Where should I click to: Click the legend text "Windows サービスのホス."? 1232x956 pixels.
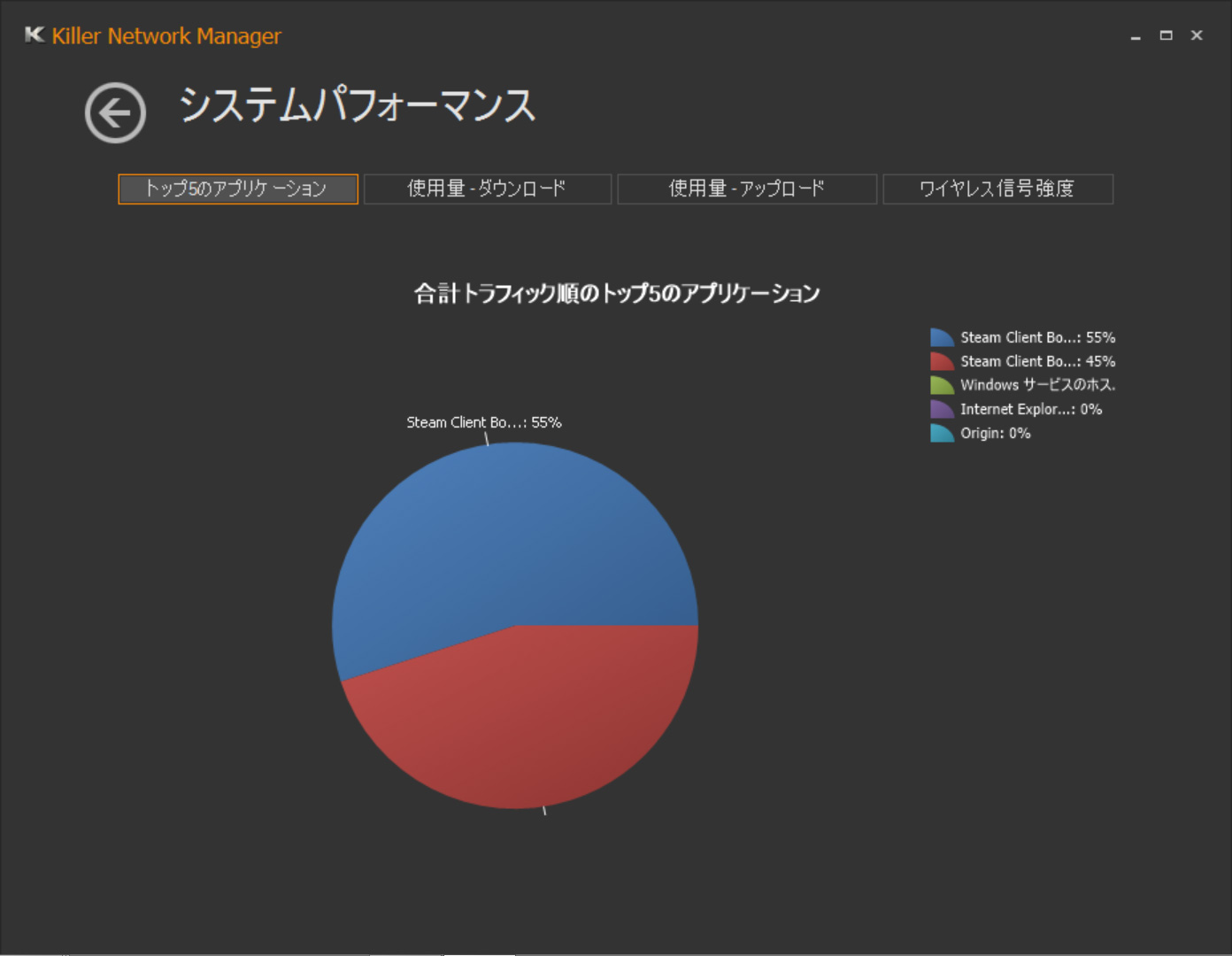[1038, 385]
